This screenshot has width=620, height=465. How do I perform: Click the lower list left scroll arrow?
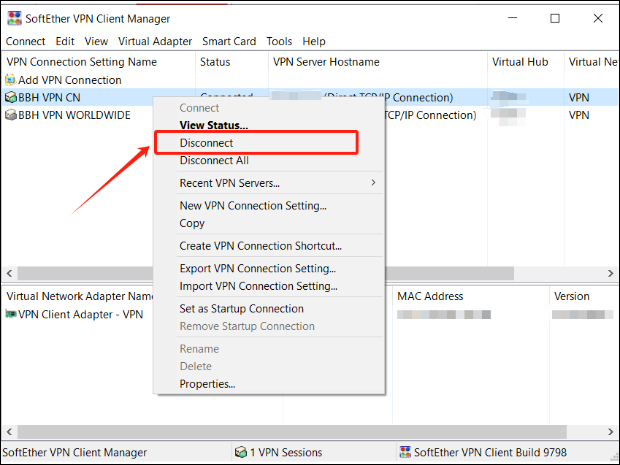pyautogui.click(x=9, y=432)
